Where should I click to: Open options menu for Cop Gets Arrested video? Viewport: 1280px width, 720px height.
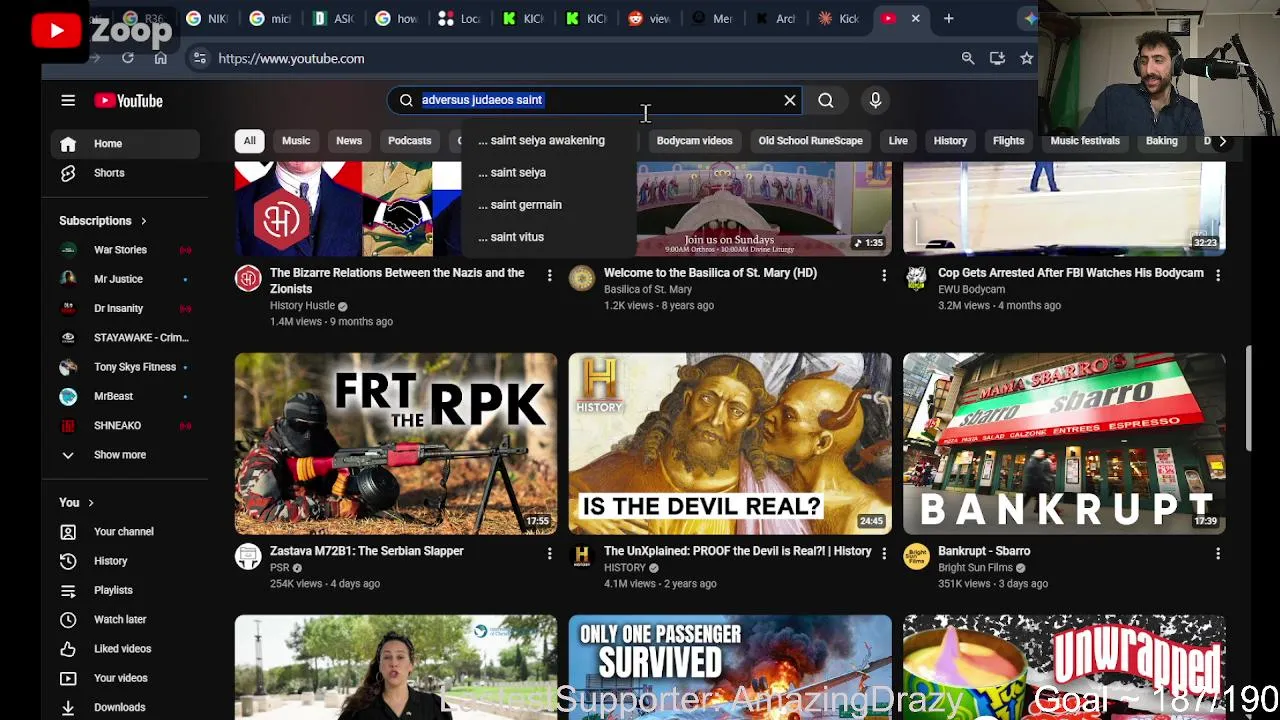[1217, 275]
